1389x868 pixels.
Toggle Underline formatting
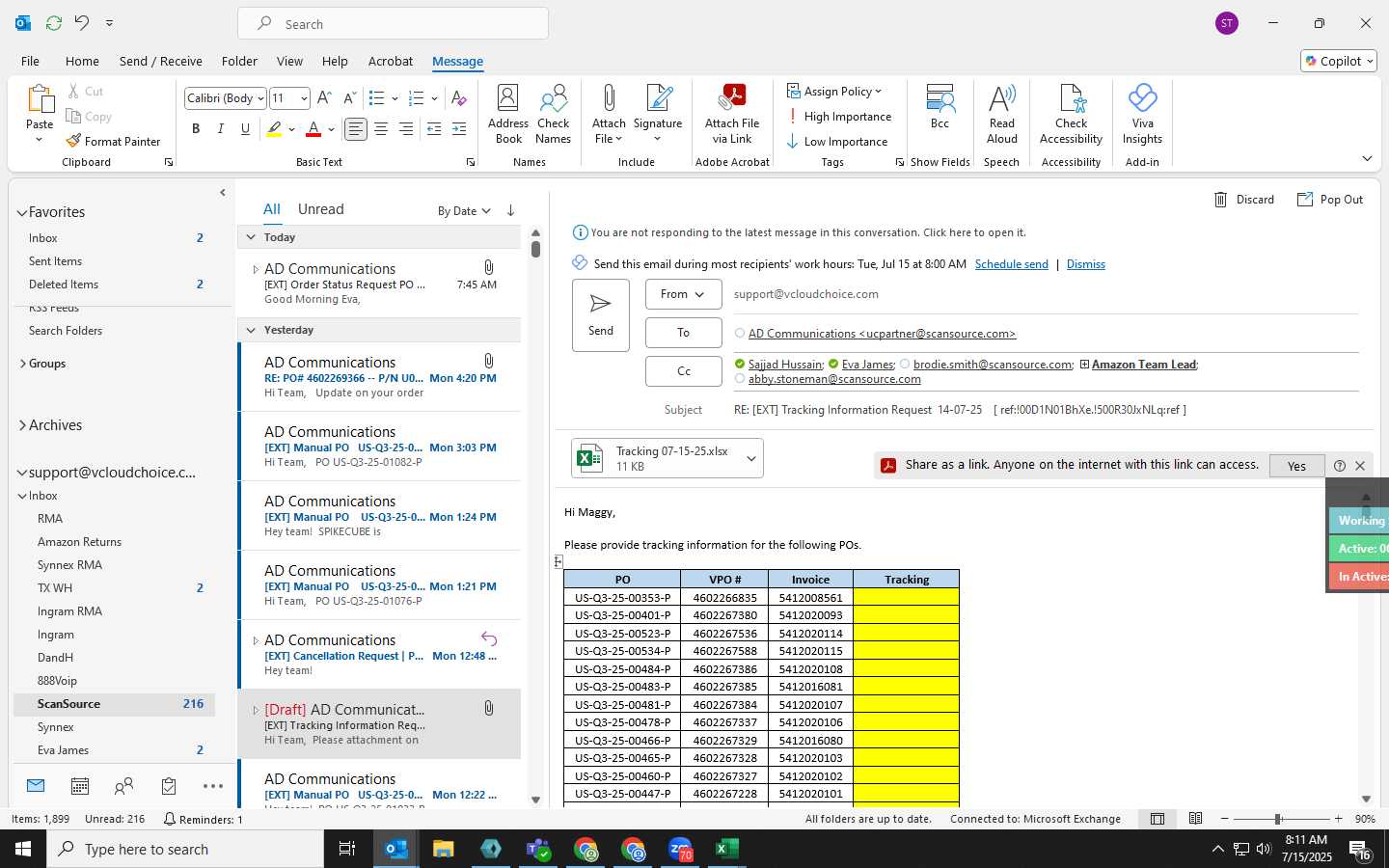[246, 128]
